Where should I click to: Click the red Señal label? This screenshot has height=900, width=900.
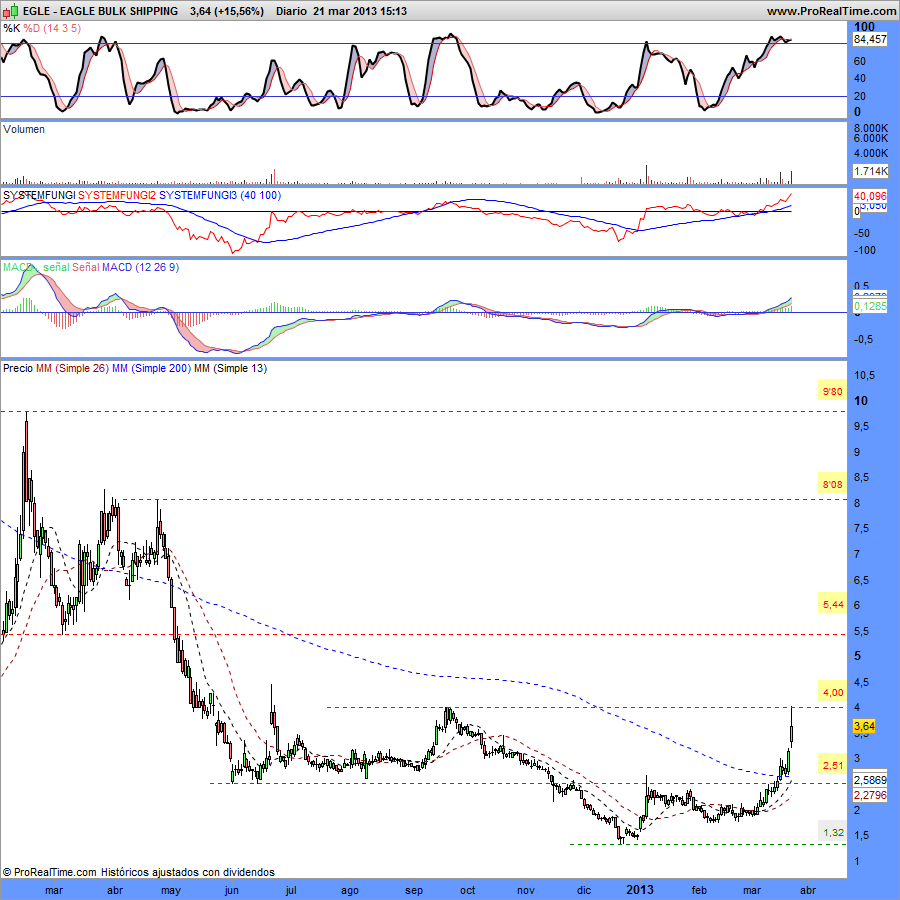pos(85,267)
